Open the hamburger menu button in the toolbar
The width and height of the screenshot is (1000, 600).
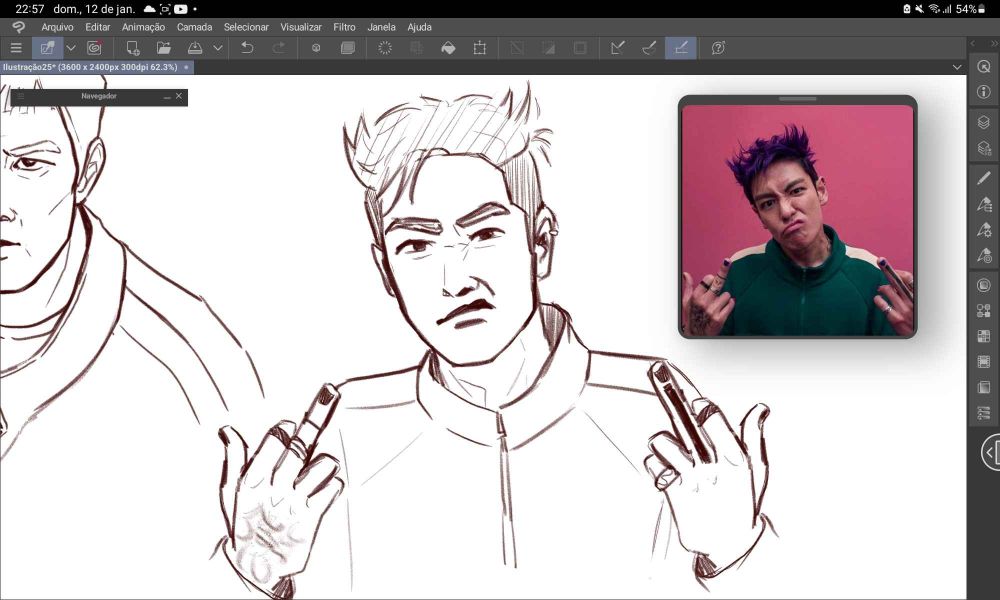click(15, 47)
